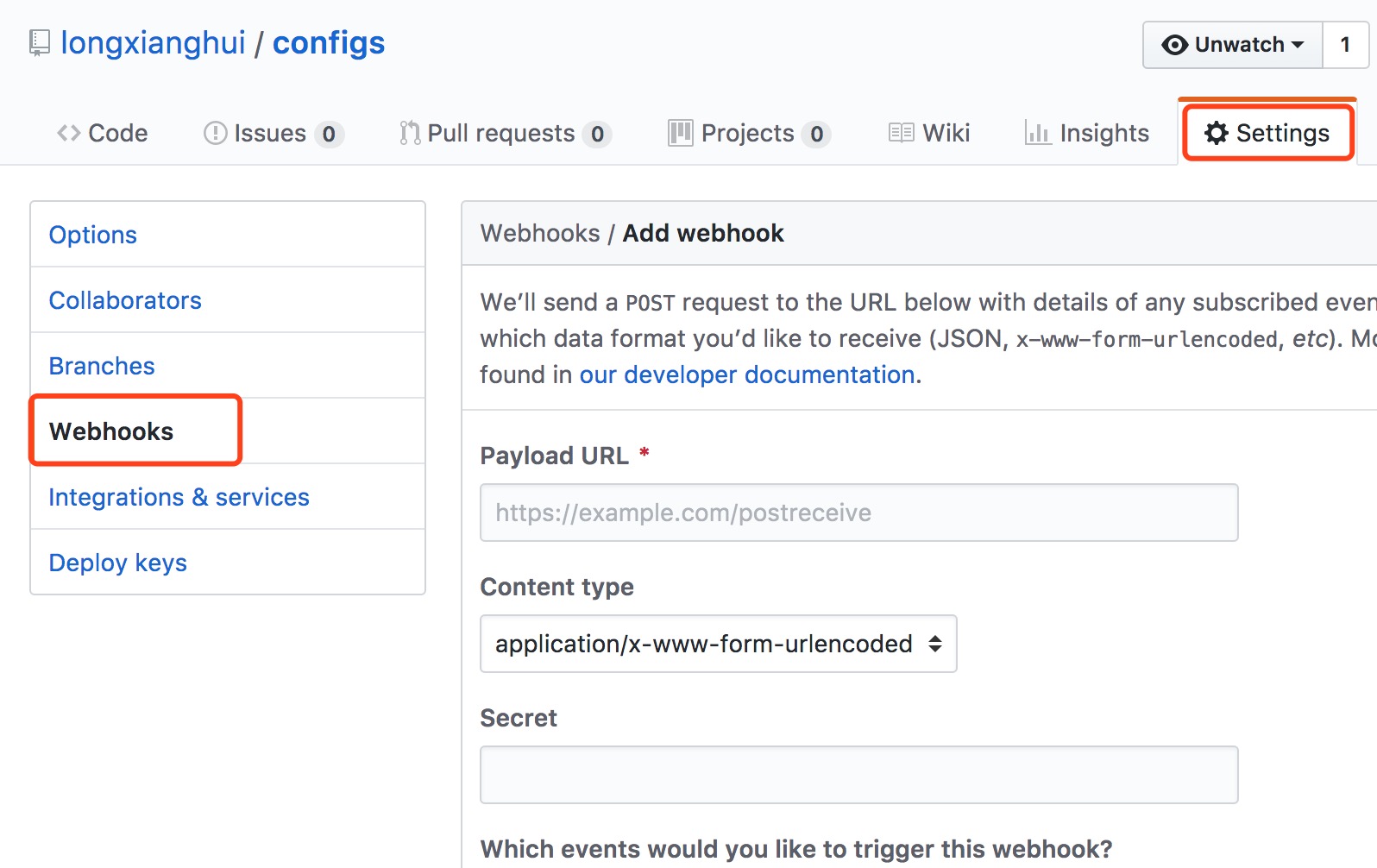
Task: Focus the Secret input field
Action: click(x=859, y=775)
